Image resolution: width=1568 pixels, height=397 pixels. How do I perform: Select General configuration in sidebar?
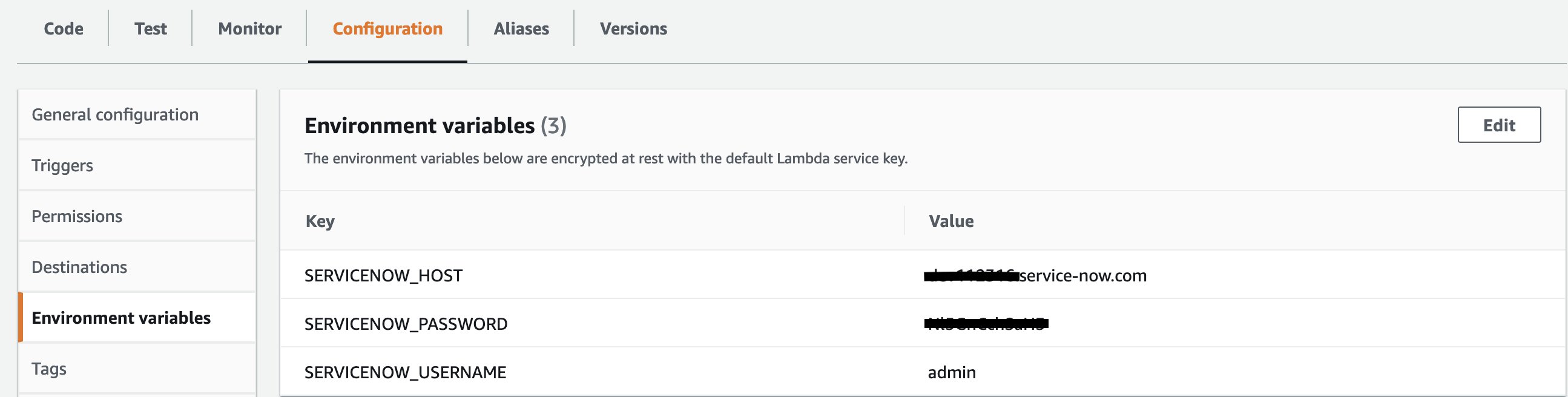[x=137, y=114]
